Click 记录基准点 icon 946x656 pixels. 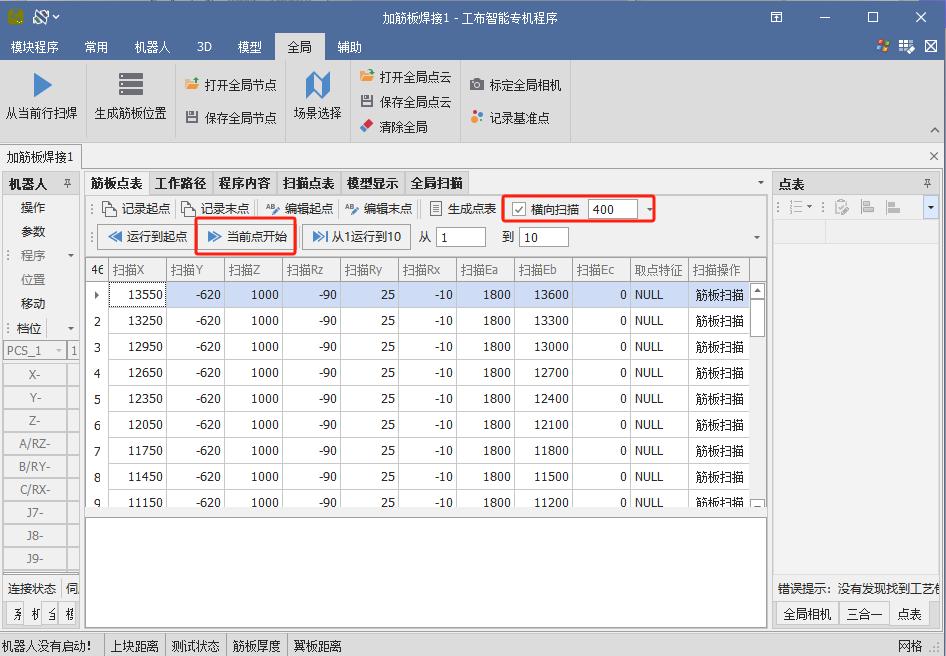click(x=477, y=117)
